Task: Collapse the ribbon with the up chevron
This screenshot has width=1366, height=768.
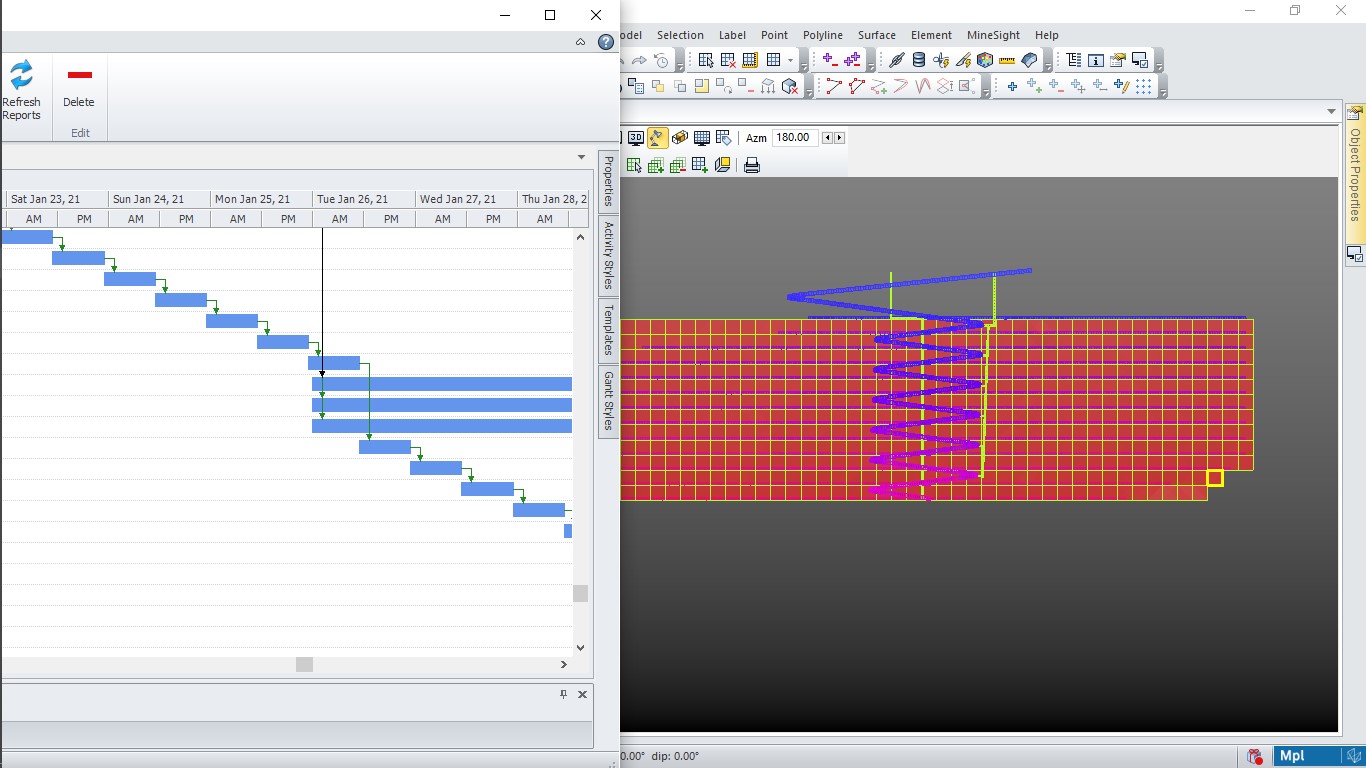Action: point(581,42)
